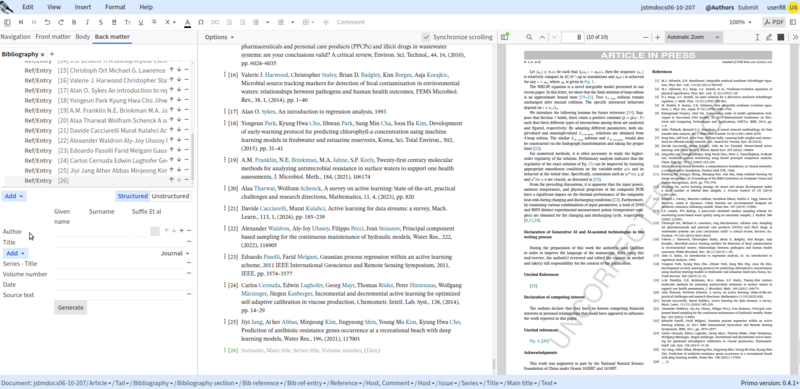Screen dimensions: 800x389
Task: Click the PDF black color swatch tool
Action: [x=781, y=37]
